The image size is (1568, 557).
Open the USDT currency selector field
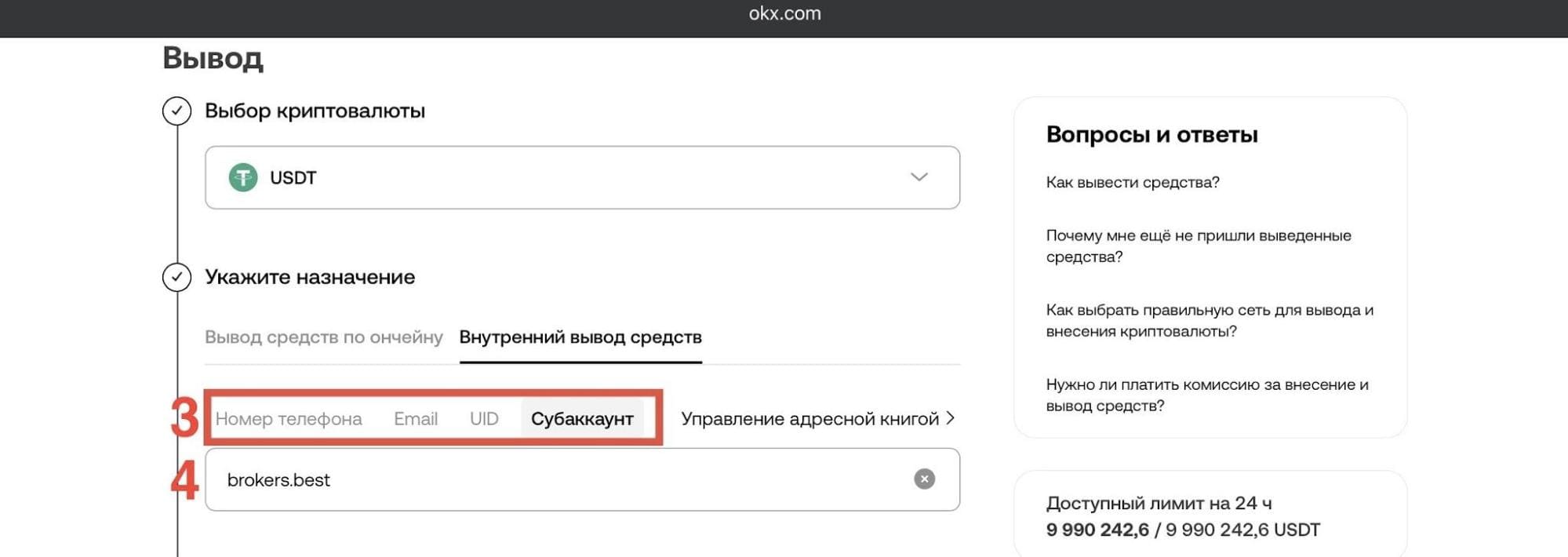click(582, 177)
